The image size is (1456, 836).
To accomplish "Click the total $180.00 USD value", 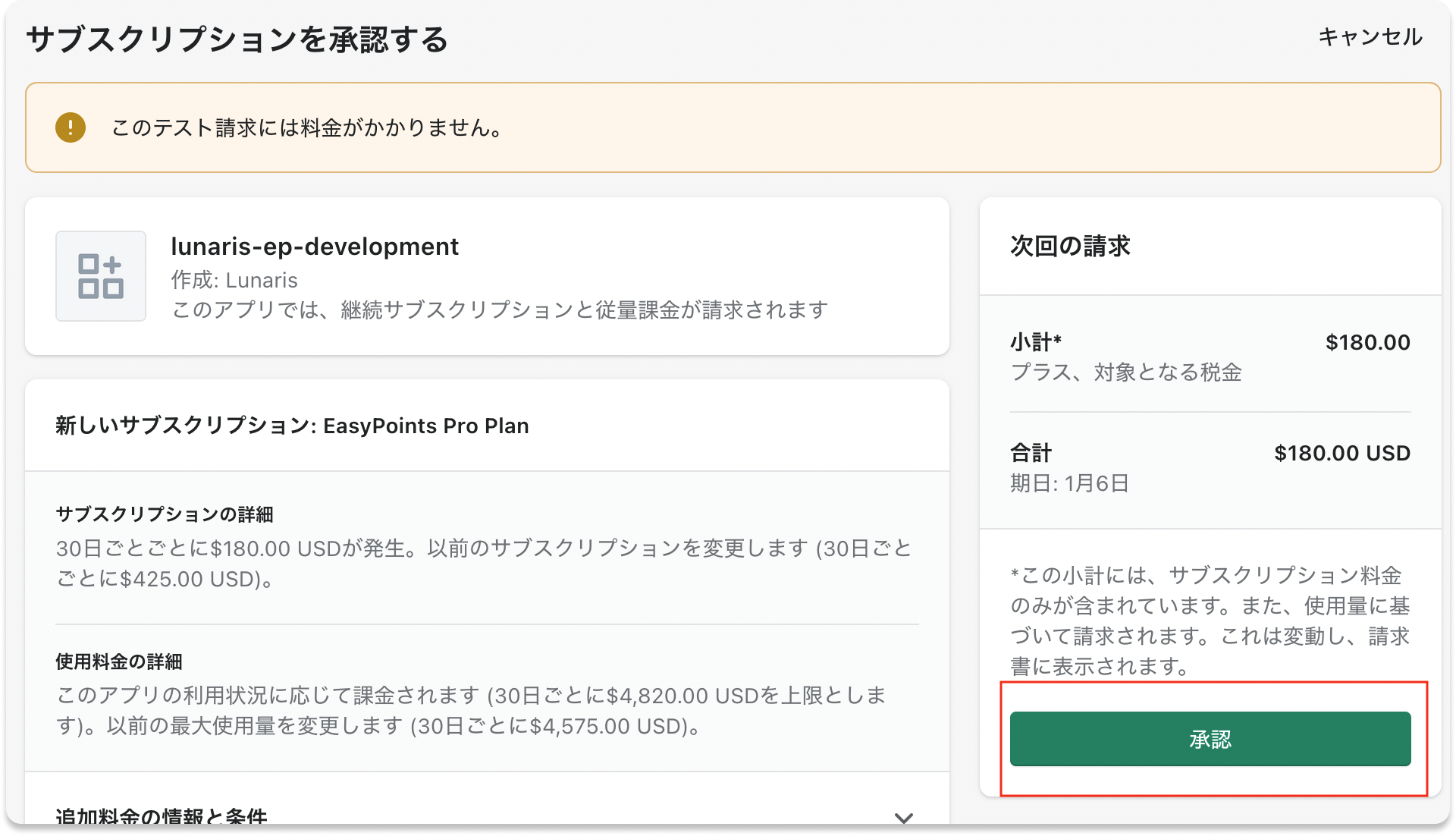I will coord(1342,453).
